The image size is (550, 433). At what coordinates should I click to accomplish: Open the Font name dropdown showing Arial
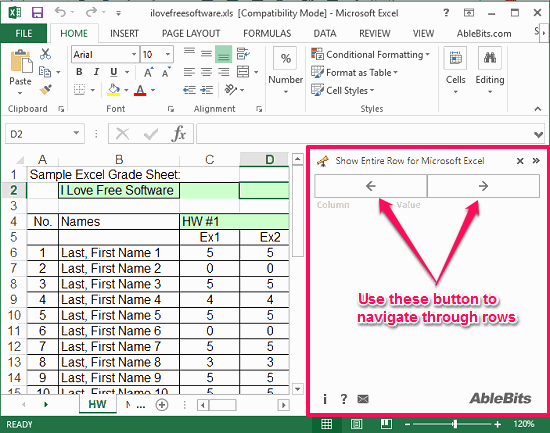[134, 54]
